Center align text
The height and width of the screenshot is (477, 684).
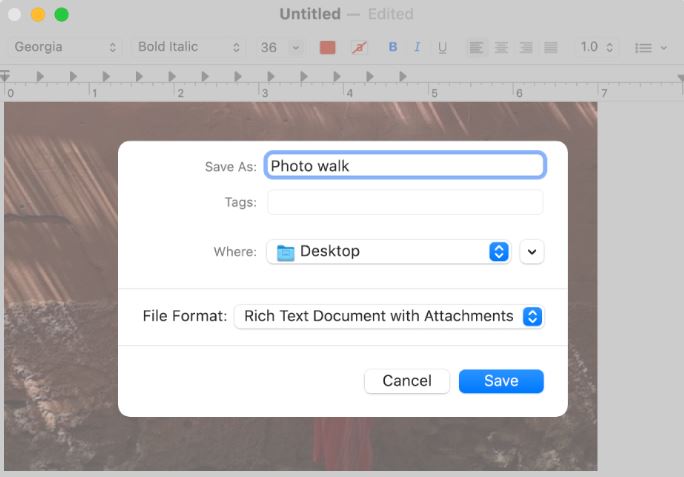501,47
